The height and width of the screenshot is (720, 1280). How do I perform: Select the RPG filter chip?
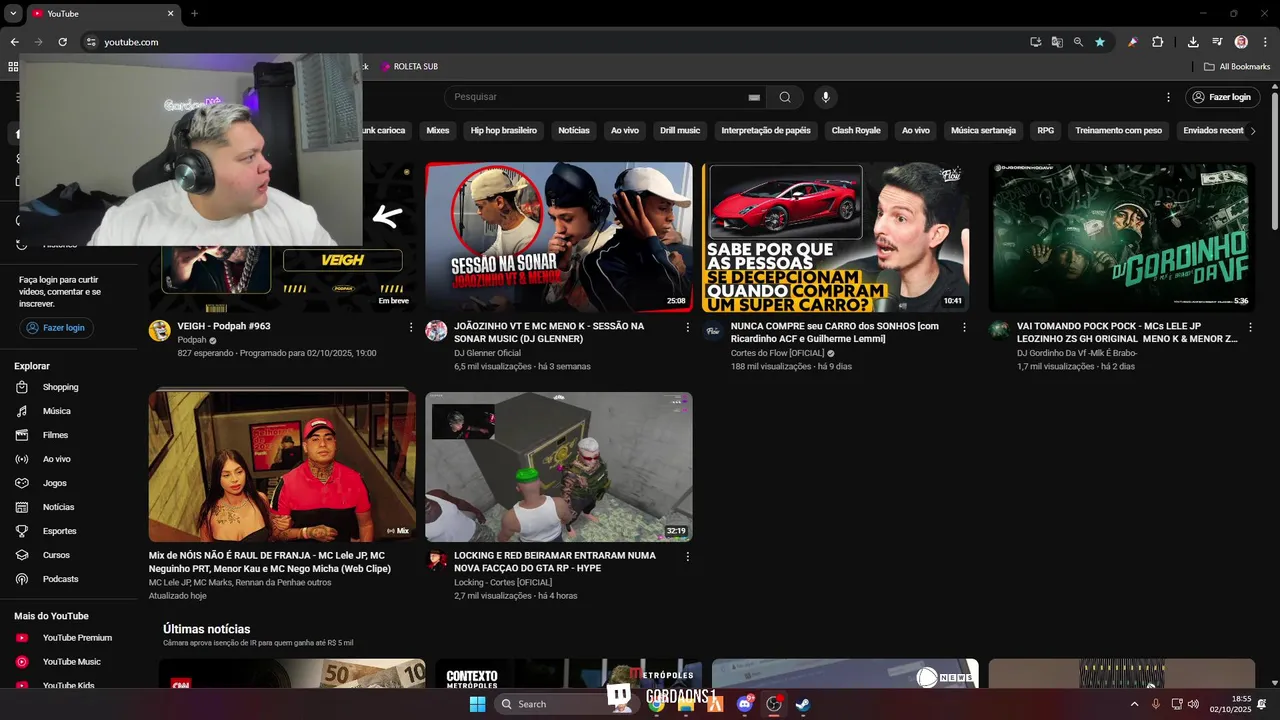(1045, 130)
